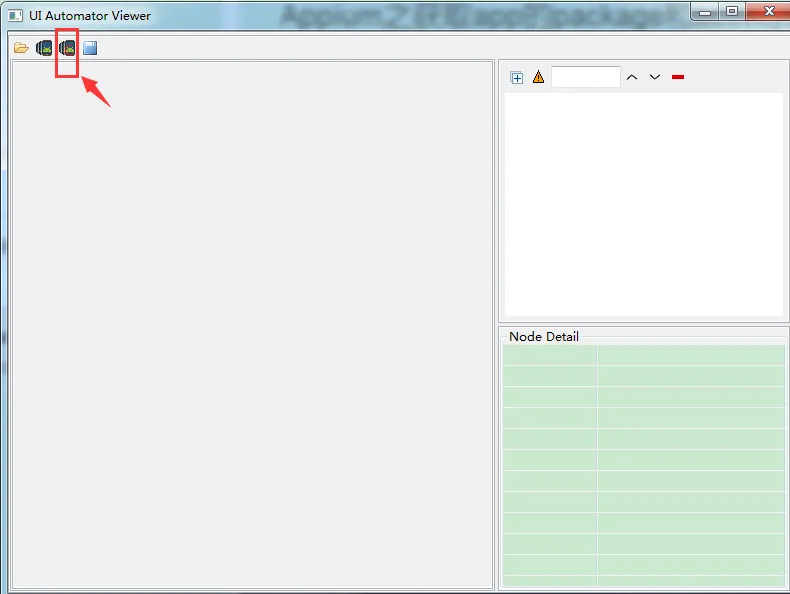Toggle the NAF nodes warning icon
Screen dimensions: 790x594
pyautogui.click(x=539, y=77)
